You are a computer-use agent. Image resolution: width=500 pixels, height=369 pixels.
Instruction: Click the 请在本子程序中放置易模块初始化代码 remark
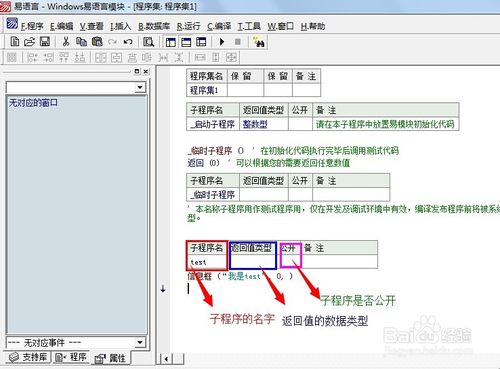pos(386,124)
